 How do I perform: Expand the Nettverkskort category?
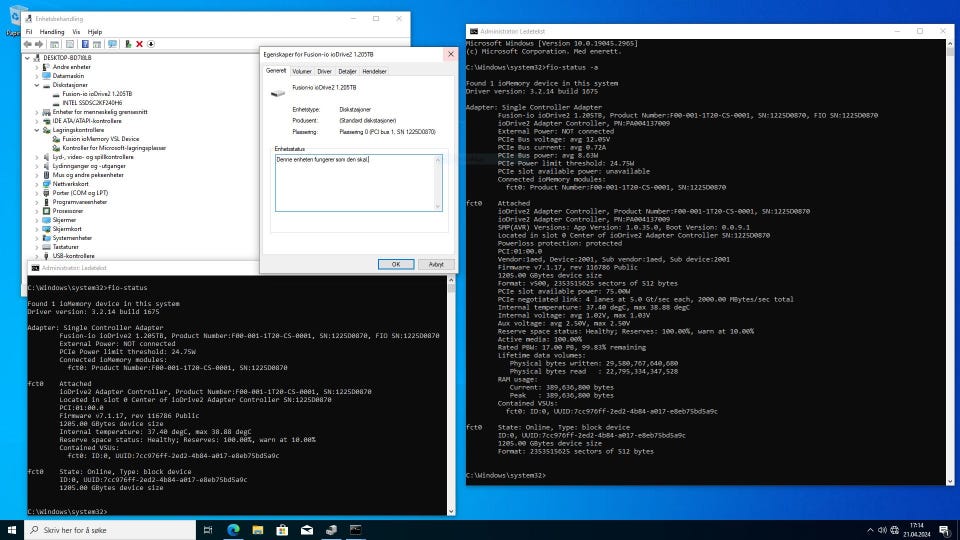coord(37,184)
